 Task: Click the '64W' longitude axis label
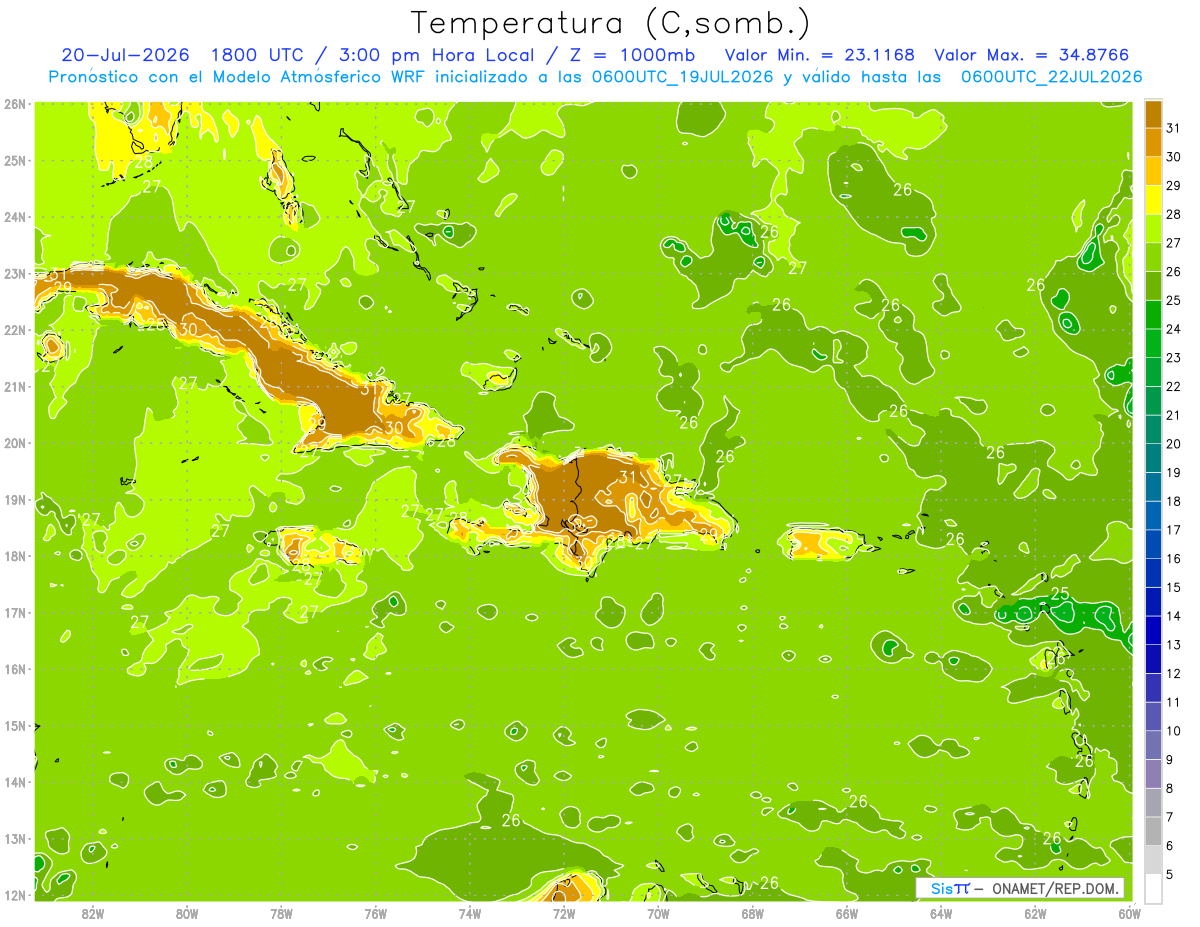941,913
